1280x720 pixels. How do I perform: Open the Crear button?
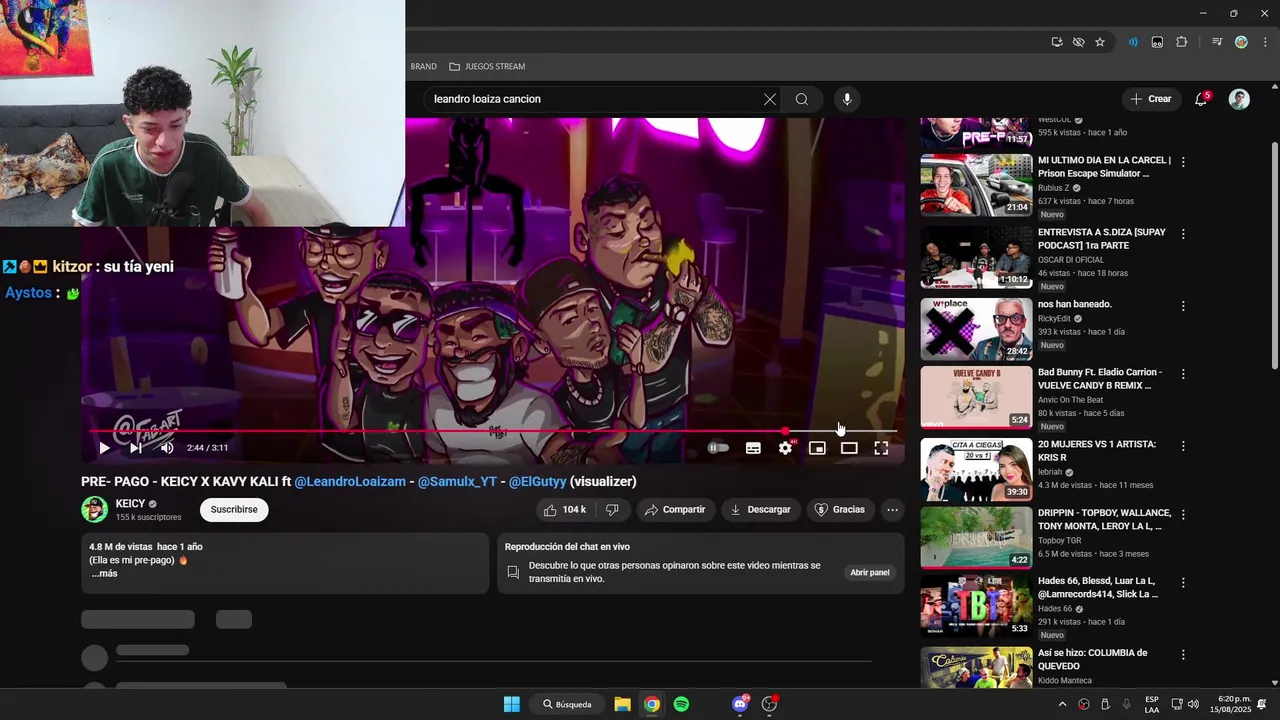1151,99
